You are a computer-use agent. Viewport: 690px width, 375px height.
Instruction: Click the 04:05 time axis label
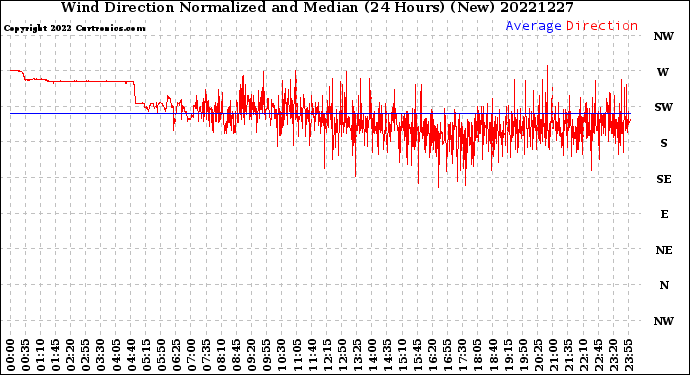(x=116, y=355)
